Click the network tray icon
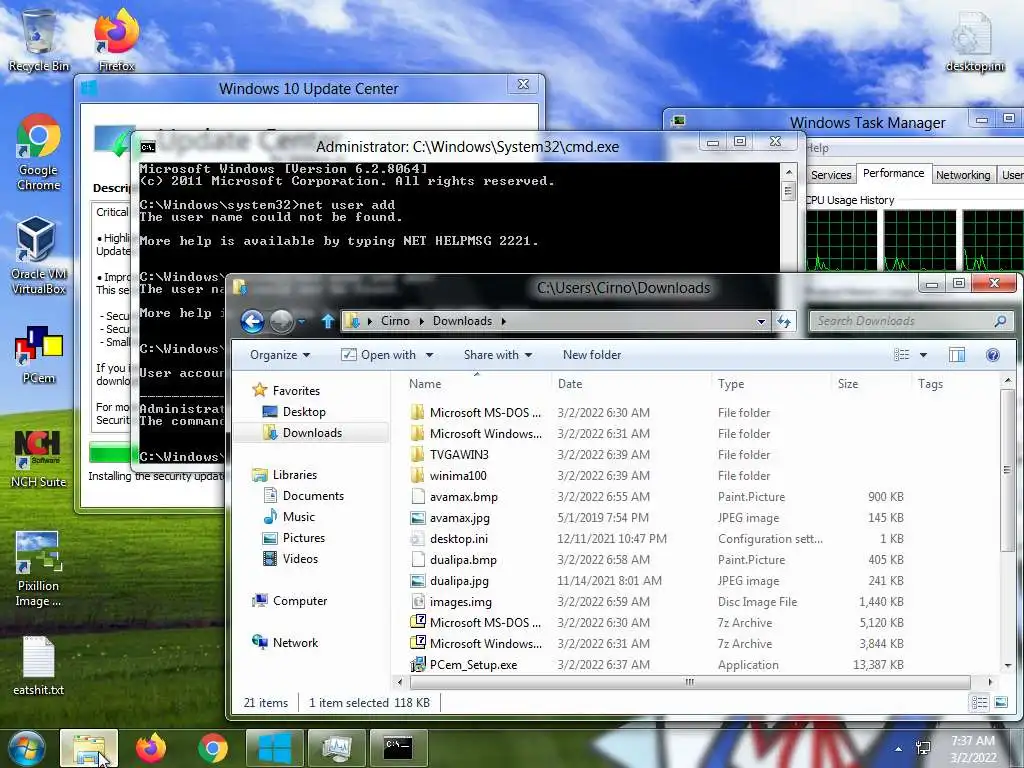Screen dimensions: 1024x768 [923, 748]
